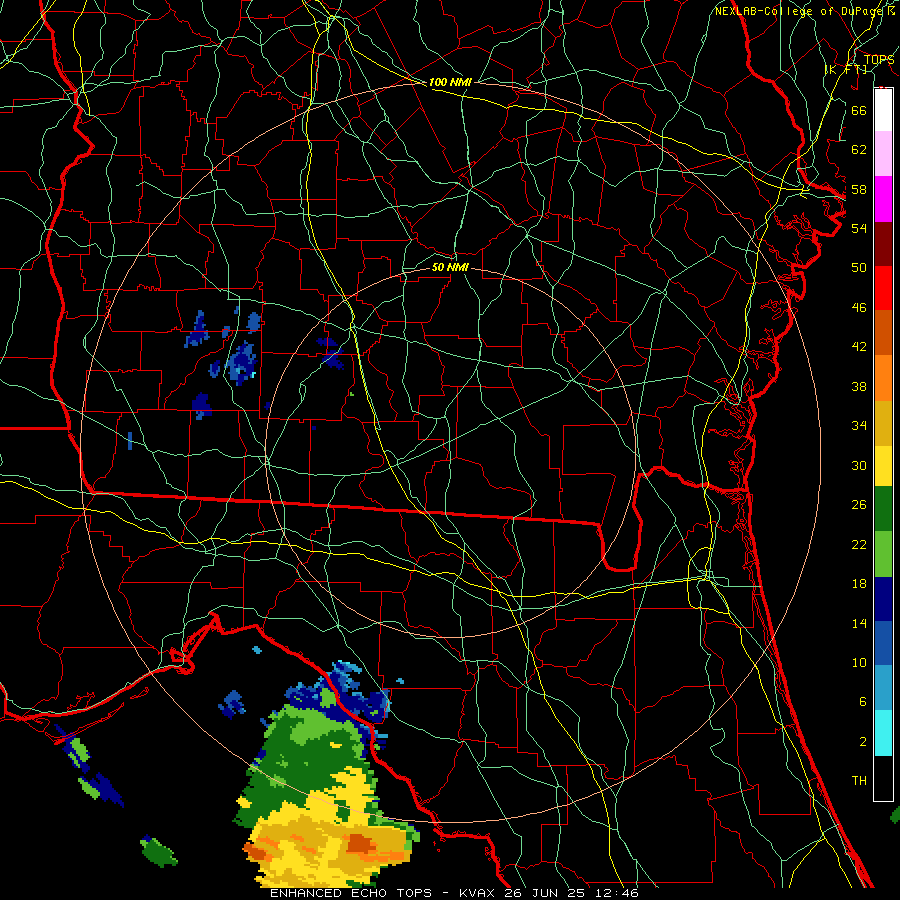
Task: Click the legend value "46"
Action: (859, 308)
